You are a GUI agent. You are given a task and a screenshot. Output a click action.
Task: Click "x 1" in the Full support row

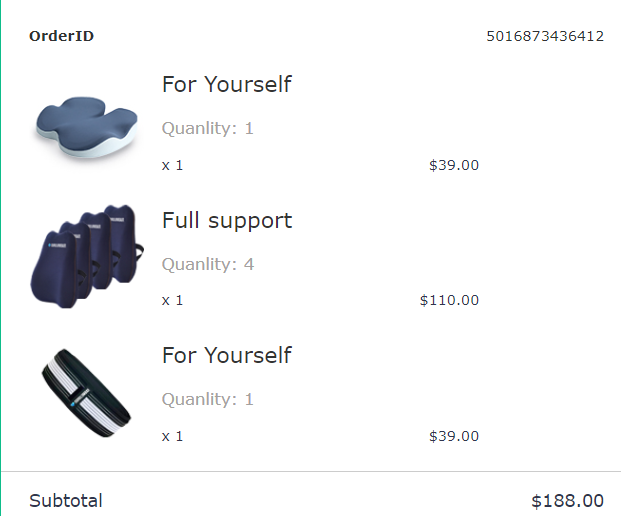pyautogui.click(x=172, y=300)
